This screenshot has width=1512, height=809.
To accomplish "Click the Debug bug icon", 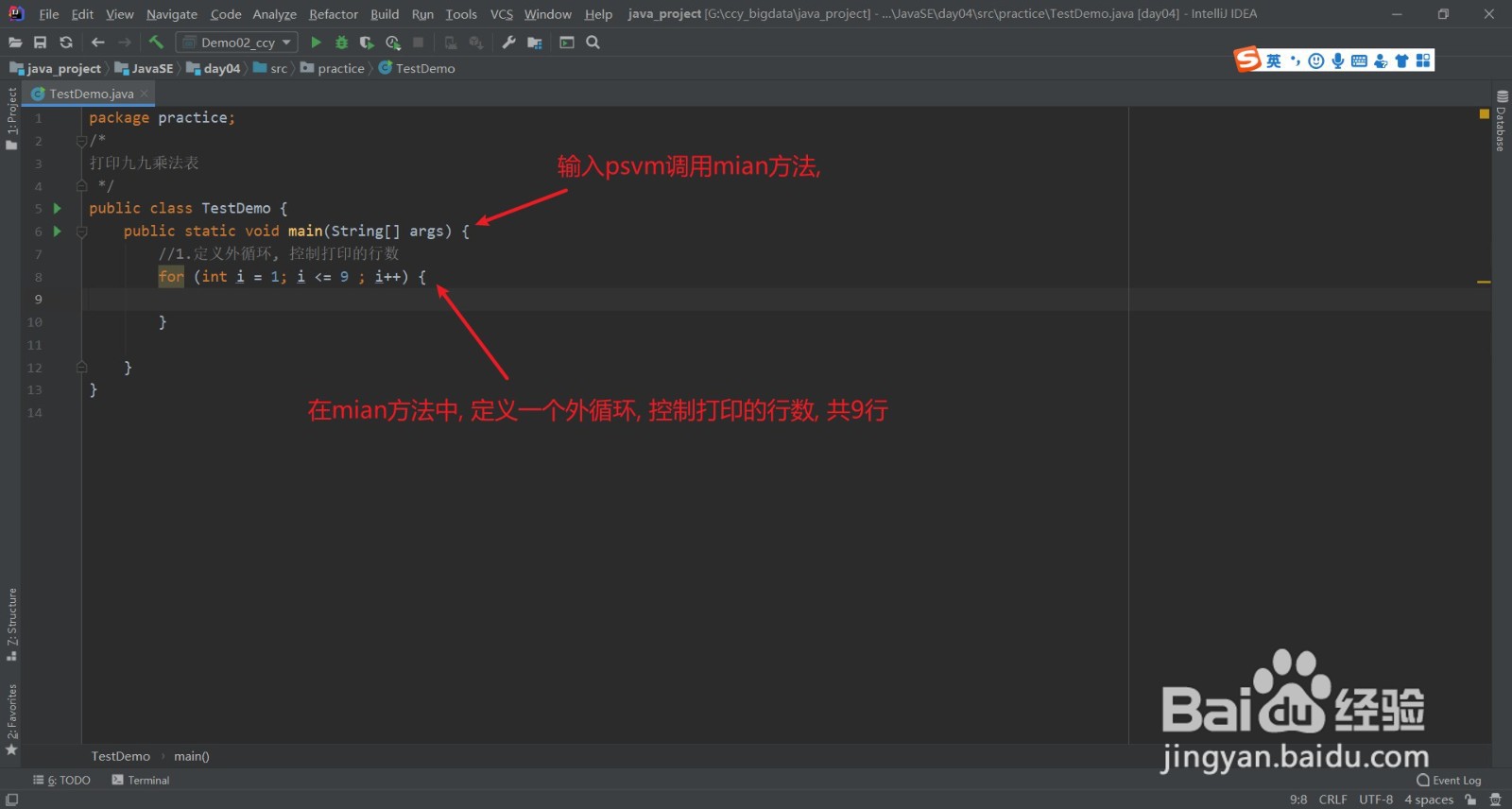I will tap(341, 43).
